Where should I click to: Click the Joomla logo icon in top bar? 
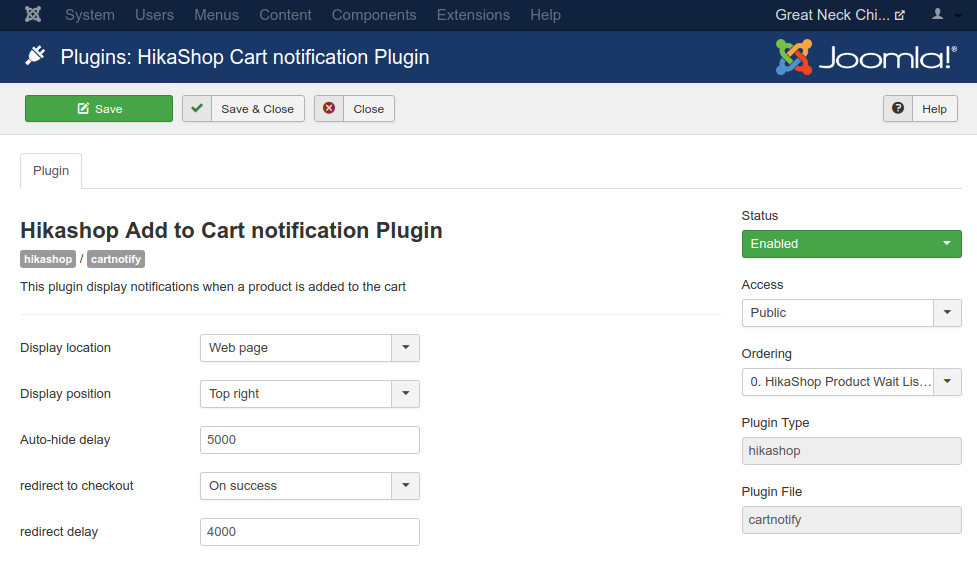tap(33, 15)
